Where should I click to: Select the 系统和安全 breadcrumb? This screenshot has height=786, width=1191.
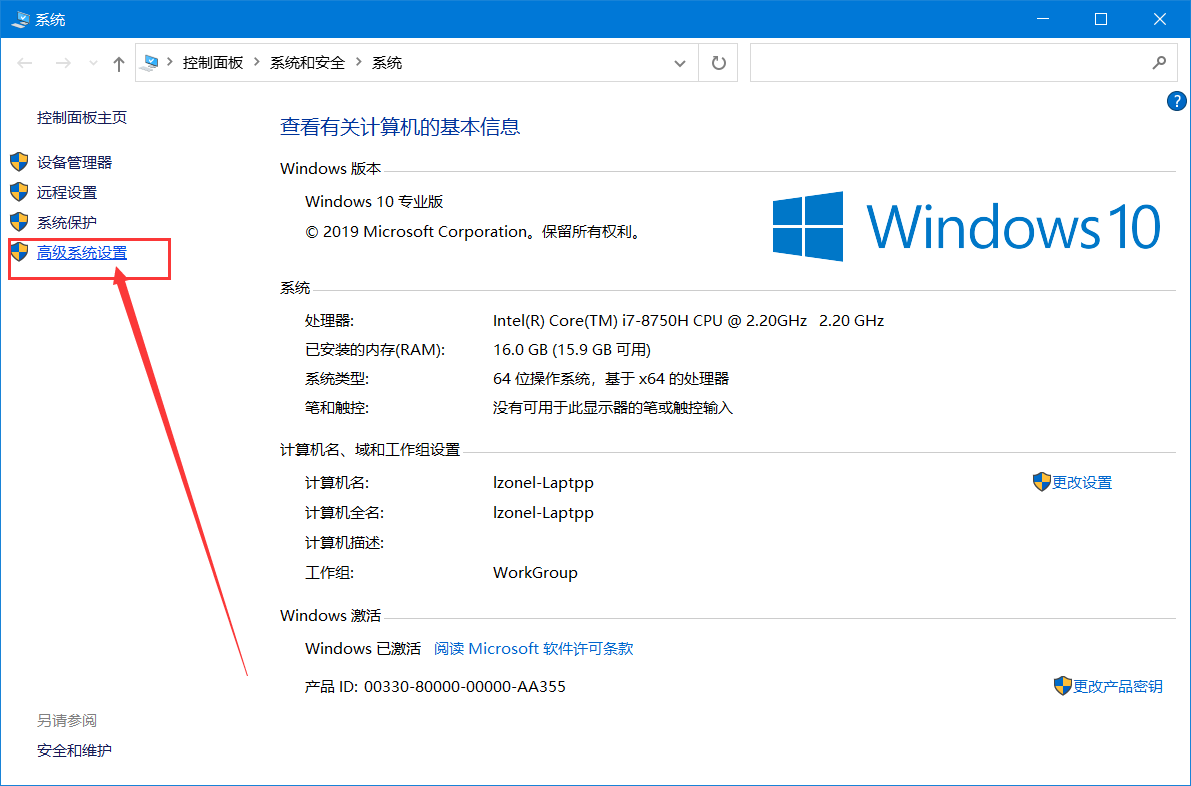(x=308, y=63)
